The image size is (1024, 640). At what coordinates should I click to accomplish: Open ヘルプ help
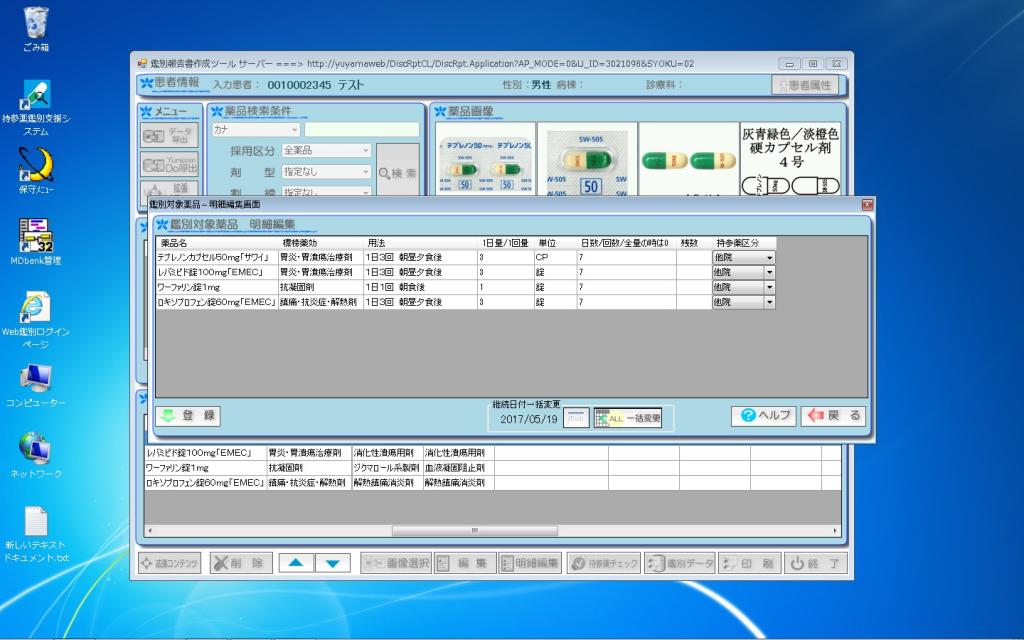763,416
